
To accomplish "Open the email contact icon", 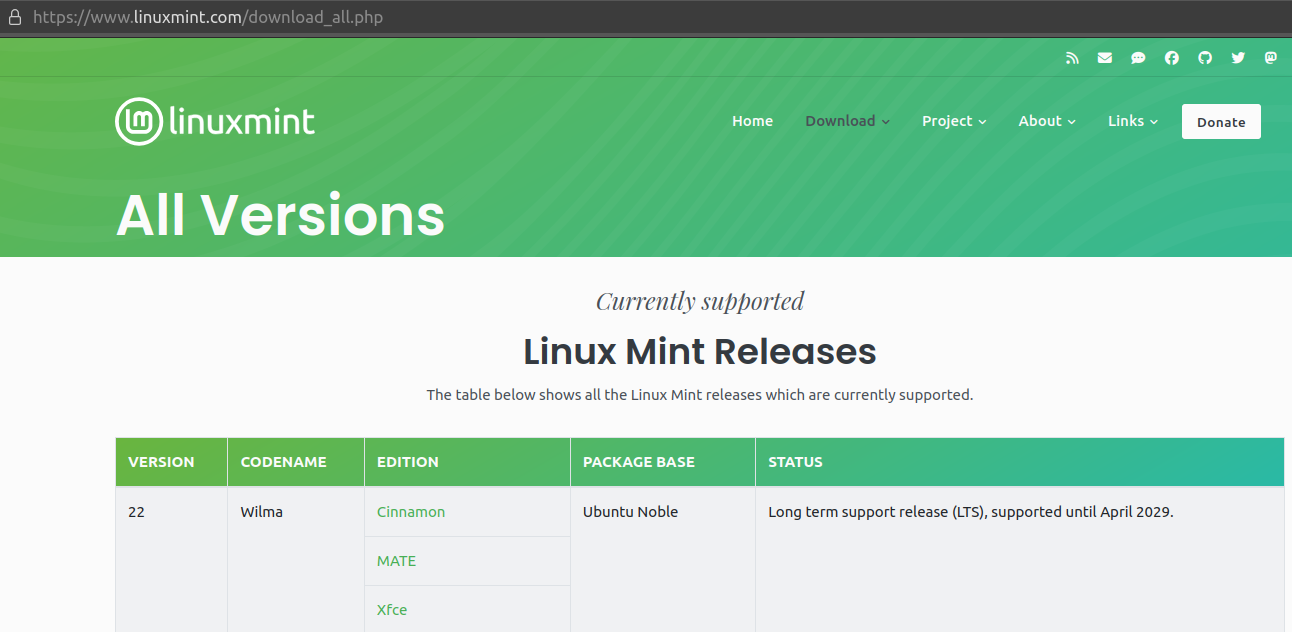I will 1105,57.
